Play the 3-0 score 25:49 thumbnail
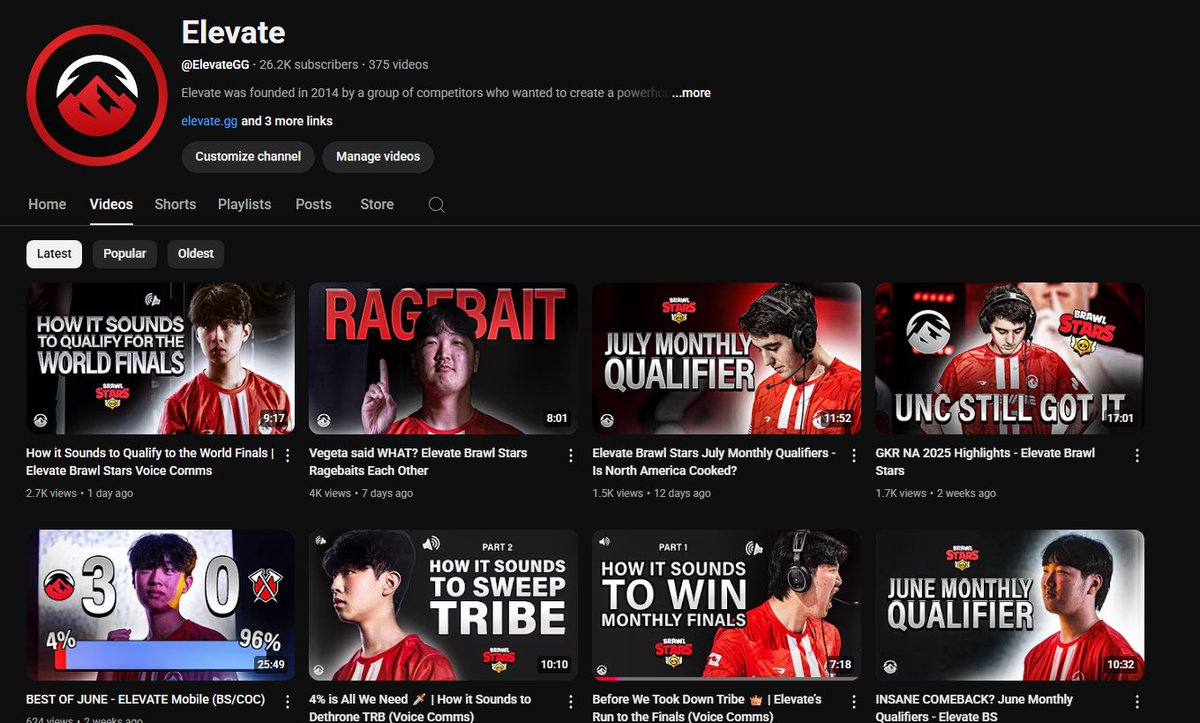Image resolution: width=1200 pixels, height=723 pixels. coord(160,605)
